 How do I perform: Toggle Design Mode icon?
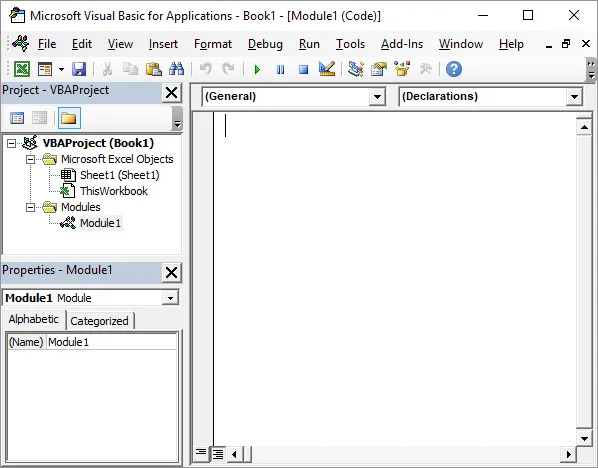[327, 69]
